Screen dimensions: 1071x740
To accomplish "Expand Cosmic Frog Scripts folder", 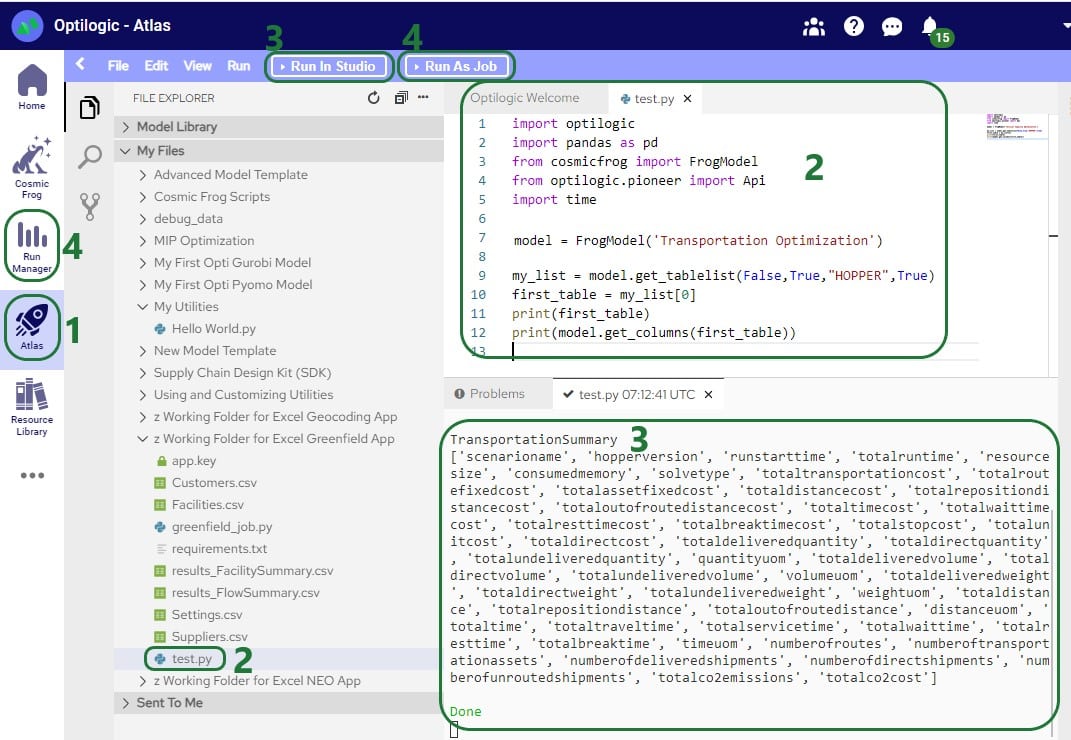I will coord(212,196).
